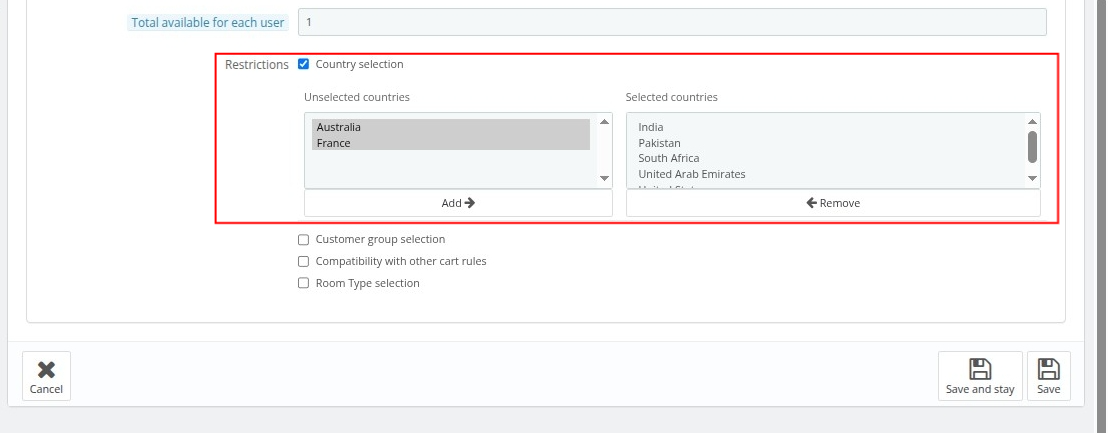Click the Save floppy disk icon
Image resolution: width=1108 pixels, height=433 pixels.
1048,369
